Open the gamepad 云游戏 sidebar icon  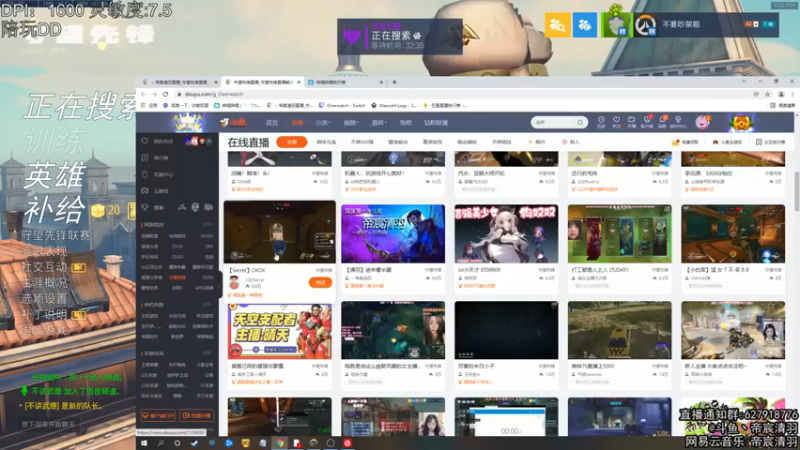click(145, 191)
